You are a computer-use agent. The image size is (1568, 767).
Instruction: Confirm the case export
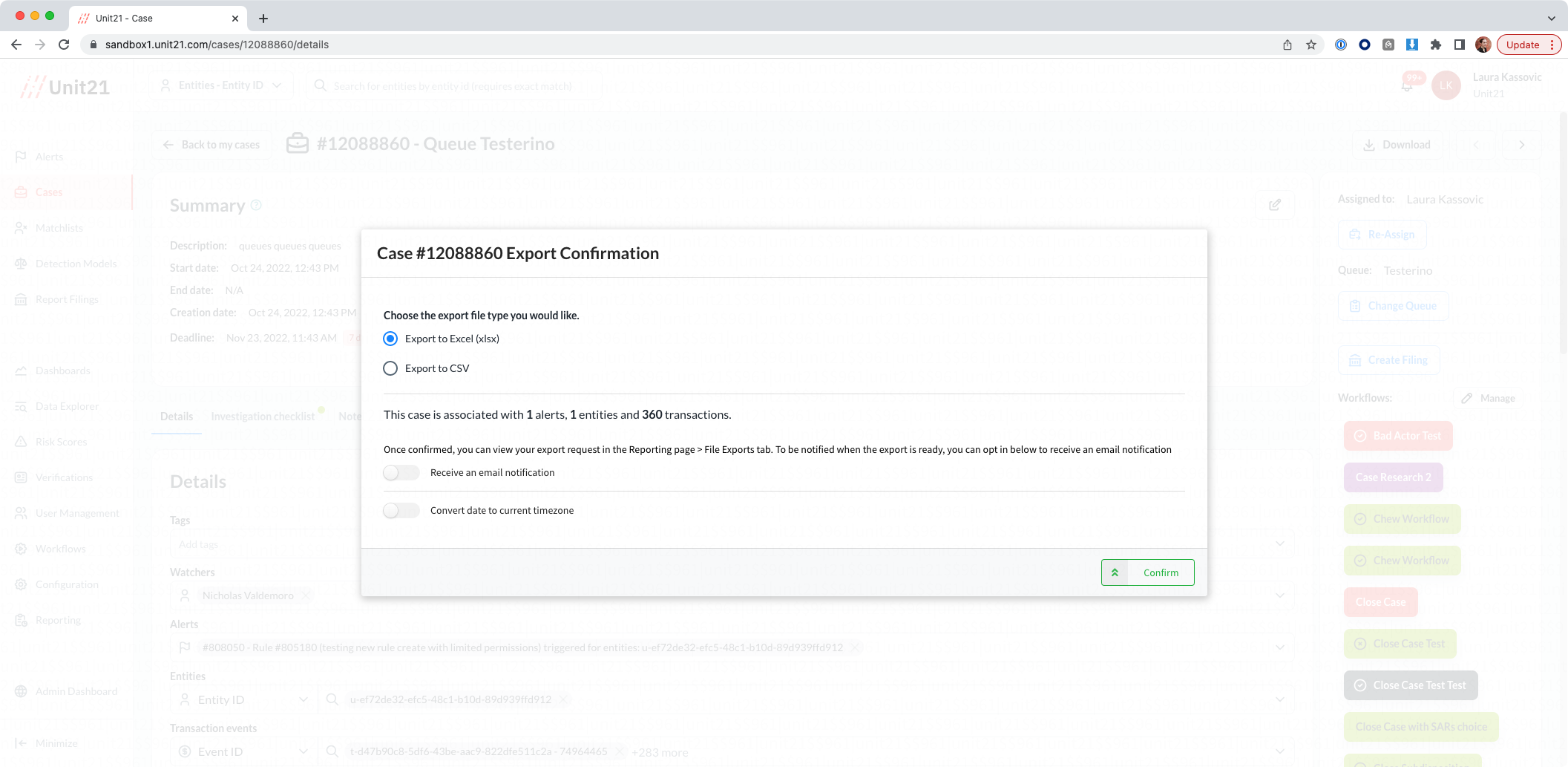pyautogui.click(x=1147, y=572)
